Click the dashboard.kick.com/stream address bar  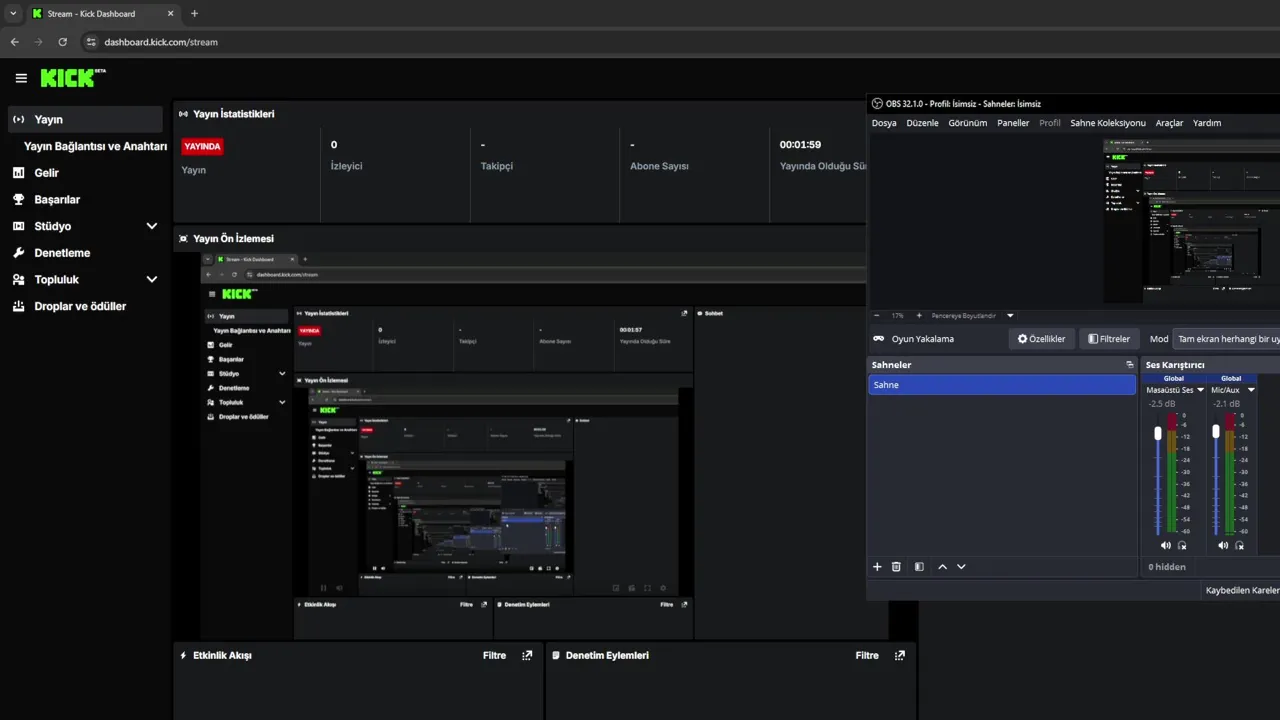pyautogui.click(x=161, y=42)
